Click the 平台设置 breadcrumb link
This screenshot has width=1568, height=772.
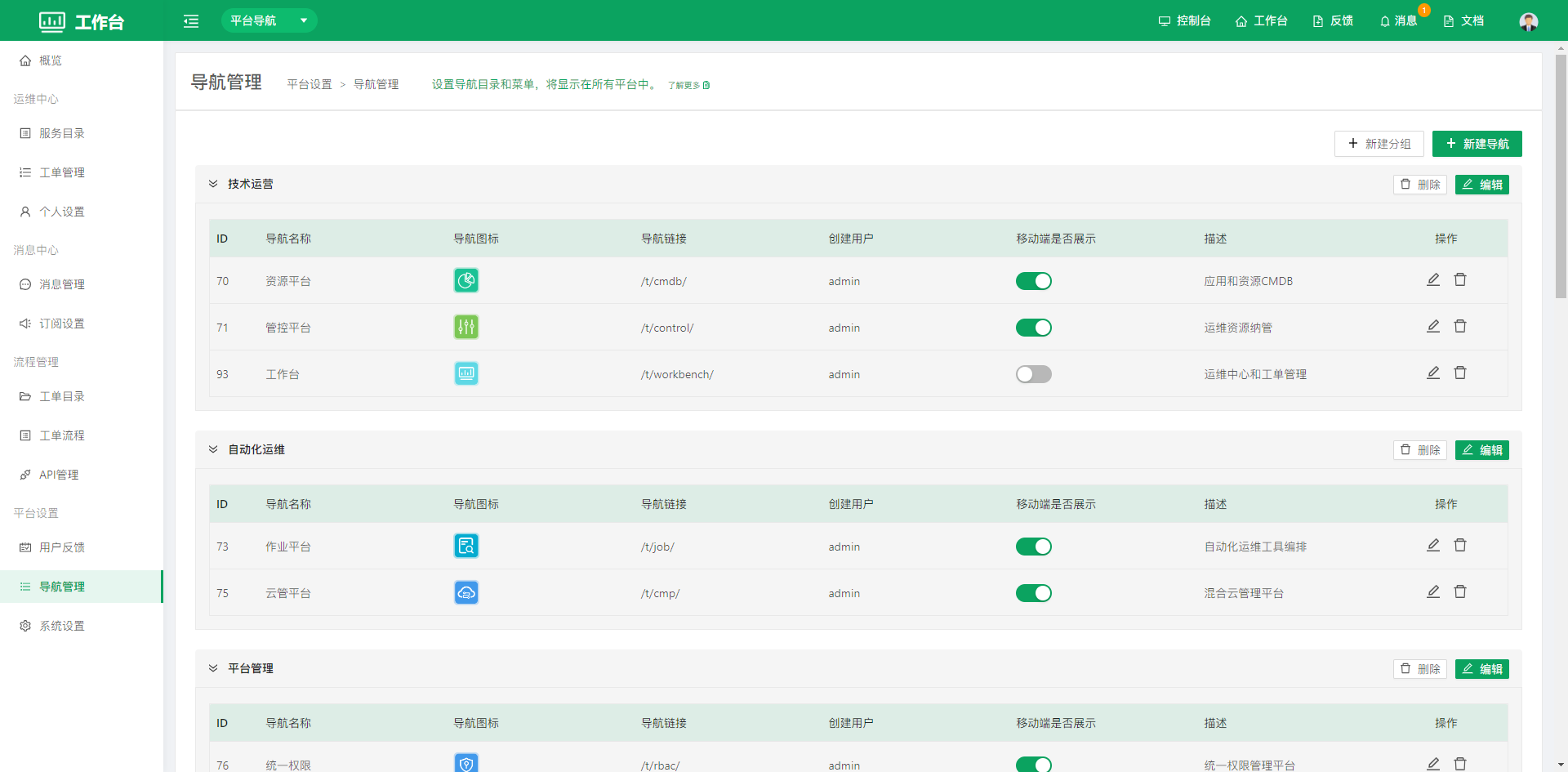click(310, 84)
